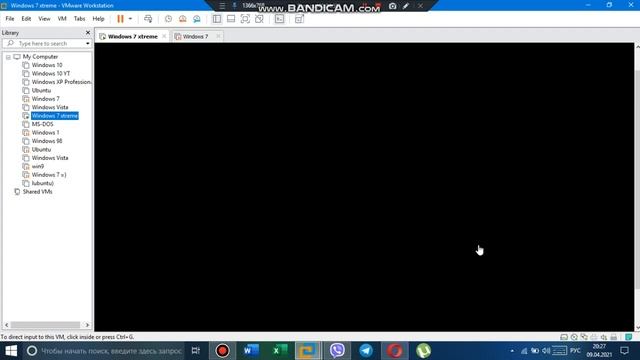Select the Windows 7 xtreme tab
This screenshot has height=360, width=640.
[133, 36]
